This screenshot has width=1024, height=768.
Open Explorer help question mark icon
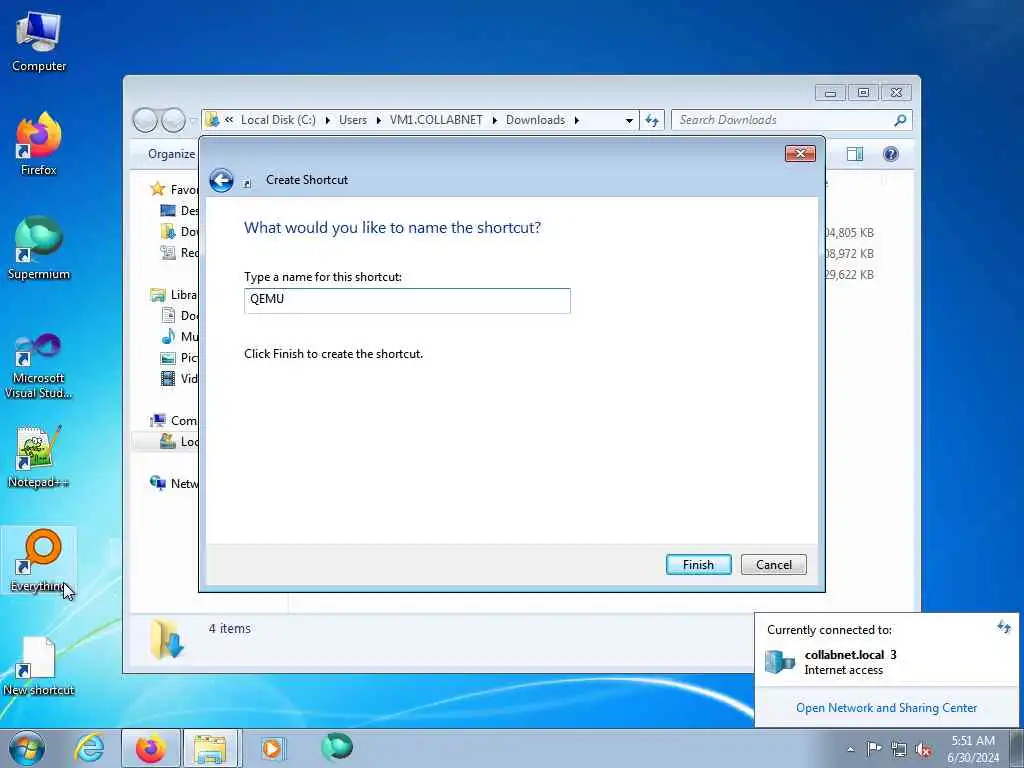click(890, 154)
